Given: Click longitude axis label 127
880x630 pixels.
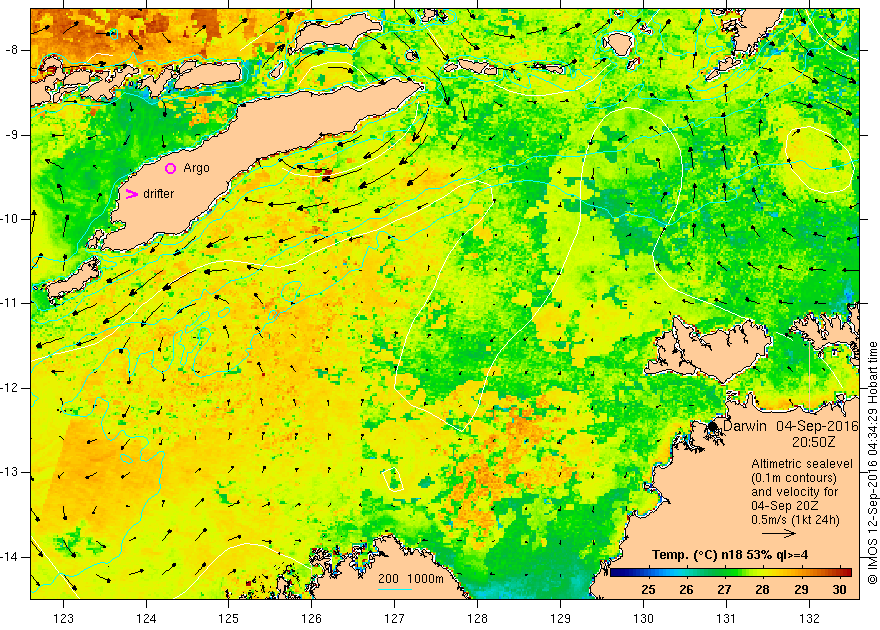Looking at the screenshot, I should pyautogui.click(x=395, y=618).
